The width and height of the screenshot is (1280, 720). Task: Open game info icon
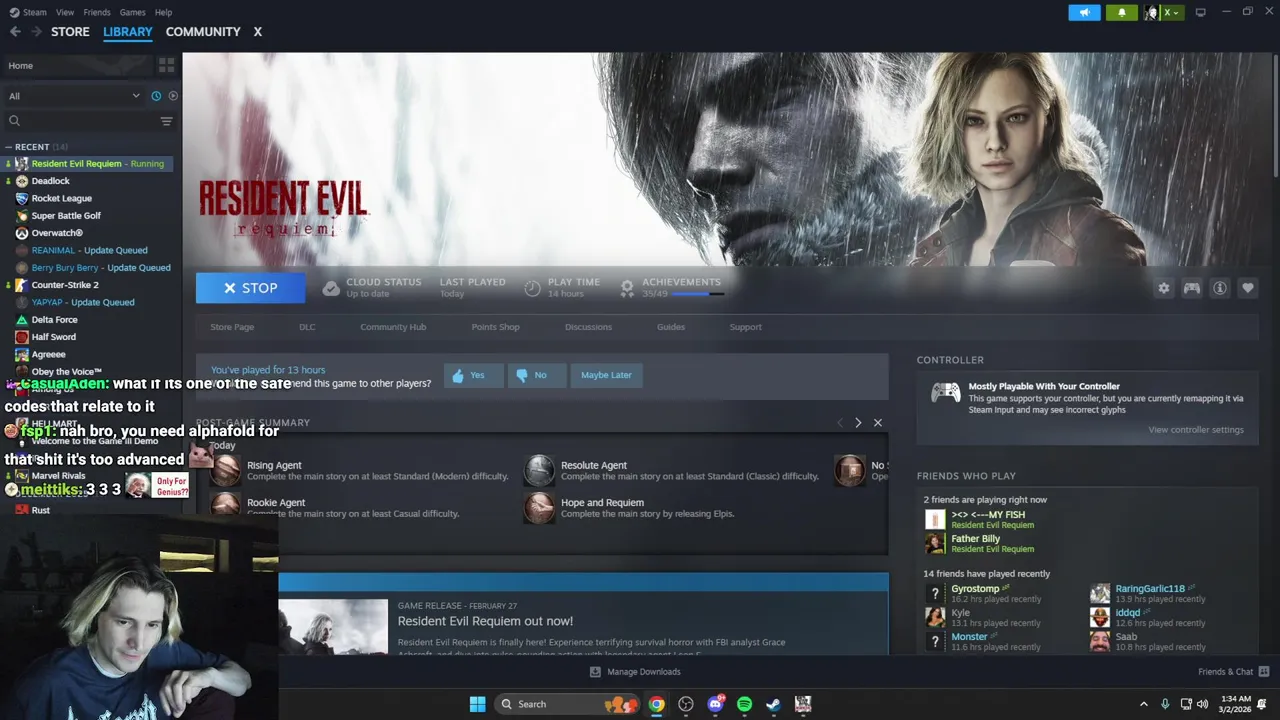click(x=1220, y=288)
